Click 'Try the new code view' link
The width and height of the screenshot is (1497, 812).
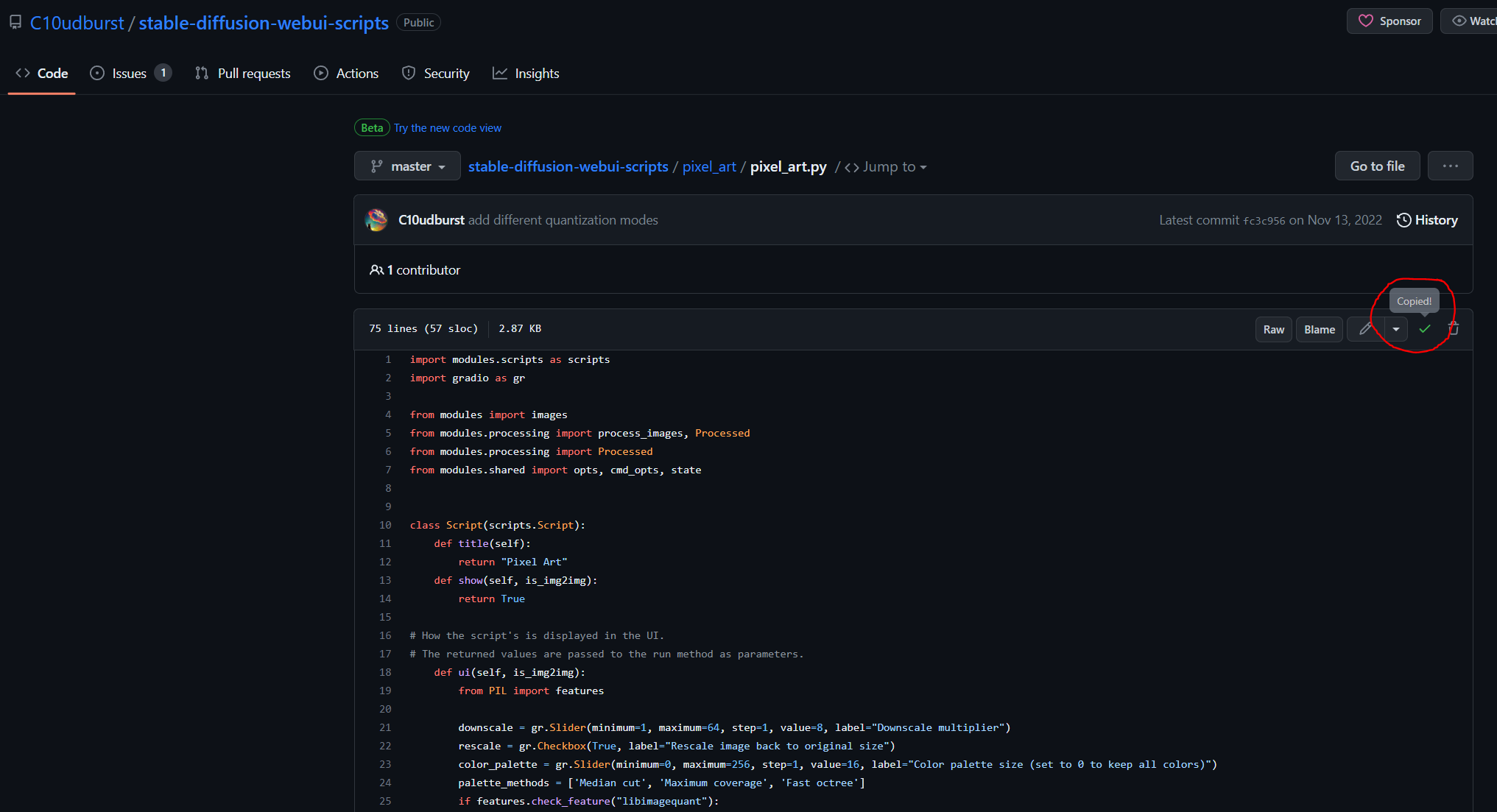447,128
